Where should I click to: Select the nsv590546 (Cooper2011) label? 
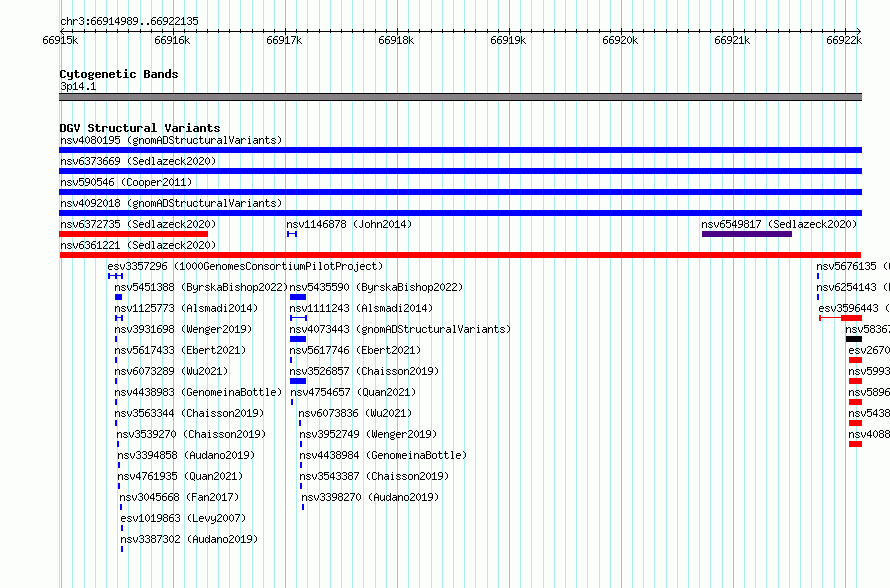tap(126, 182)
